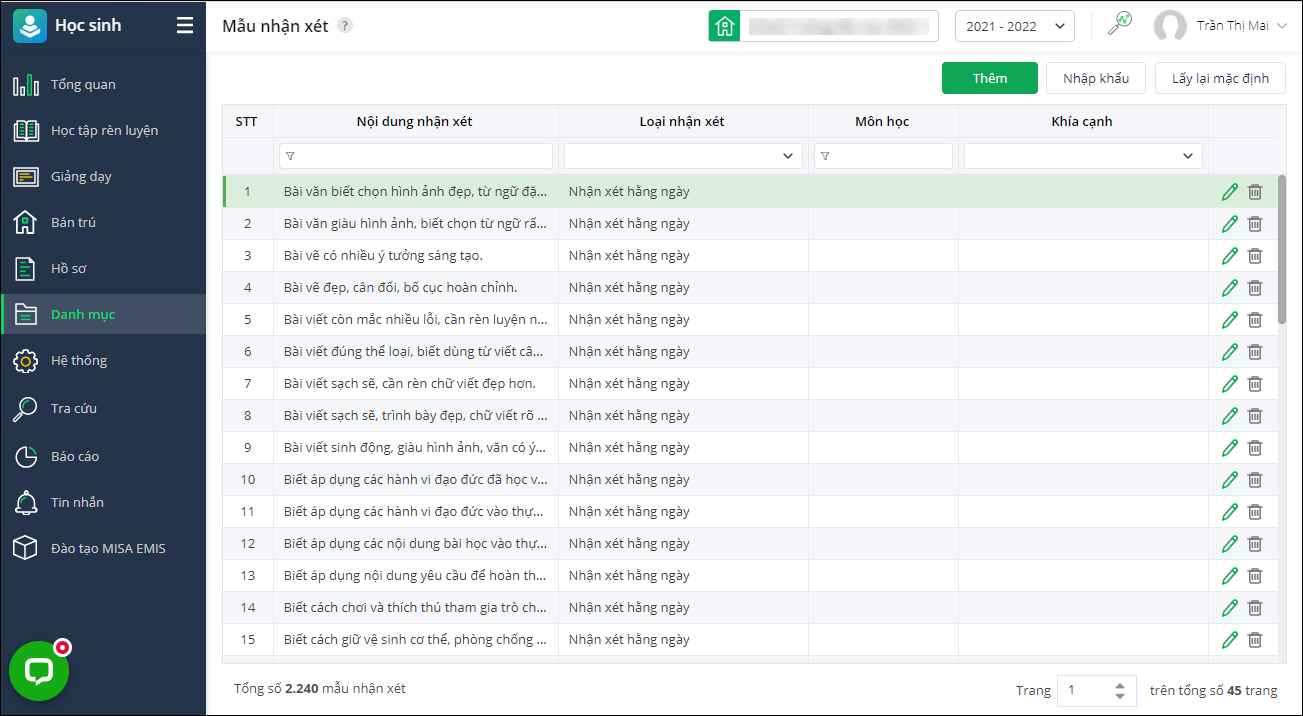Edit row 3 'Bài vẽ có nhiều ý tưởng'
The image size is (1303, 716).
click(1230, 256)
